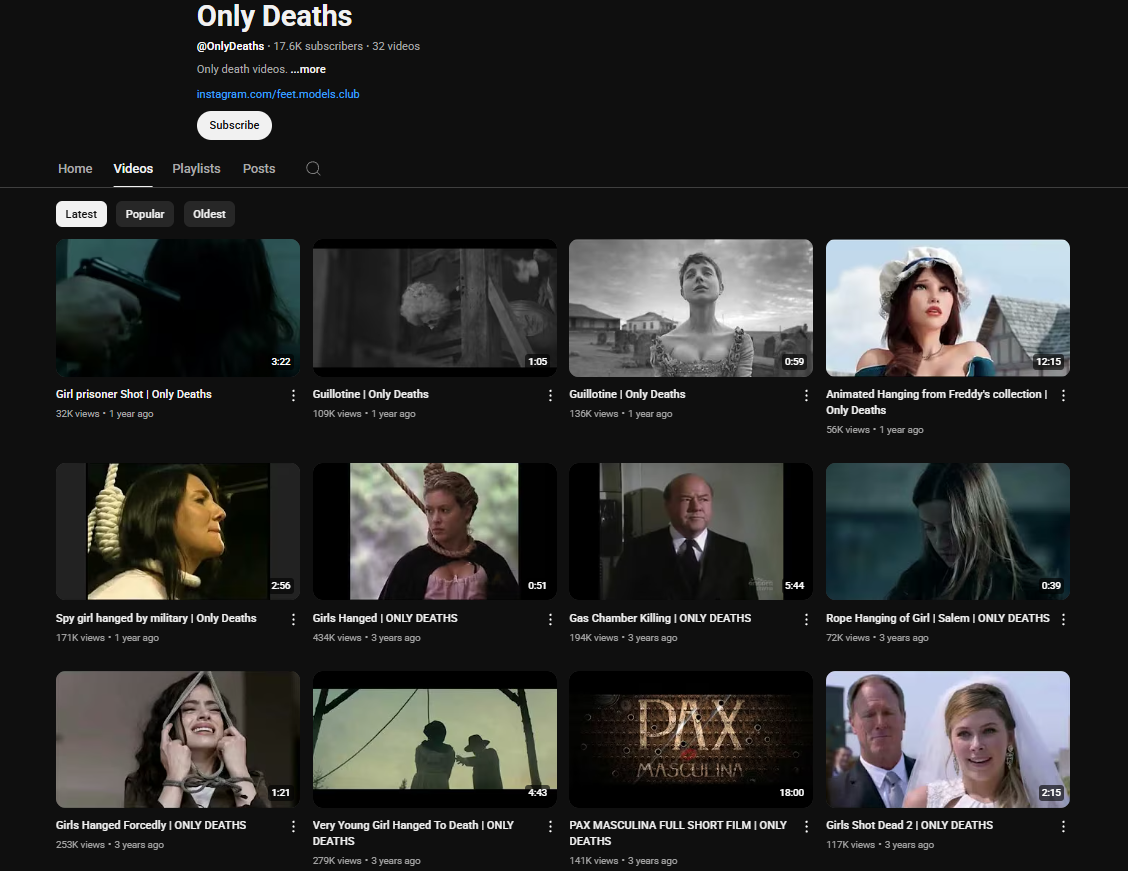This screenshot has height=871, width=1128.
Task: Open 'Rope Hanging of Girl | Salem' title
Action: tap(937, 618)
